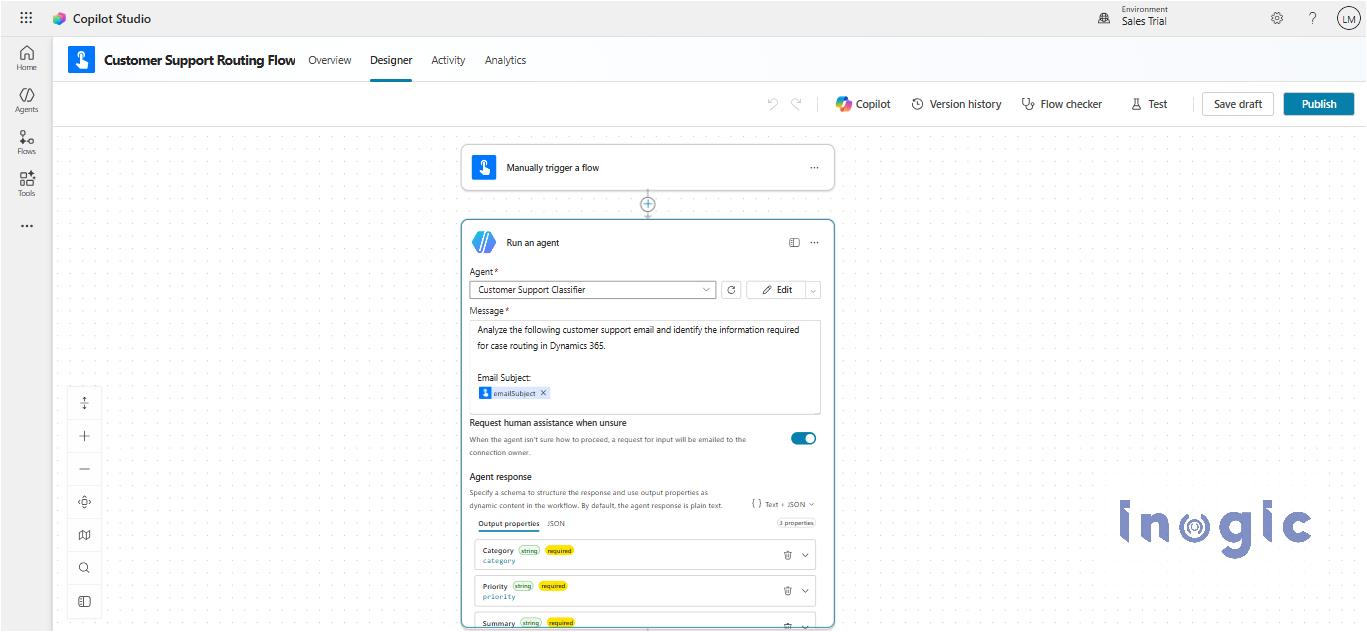Click in the Message text box
The height and width of the screenshot is (632, 1367).
(645, 367)
